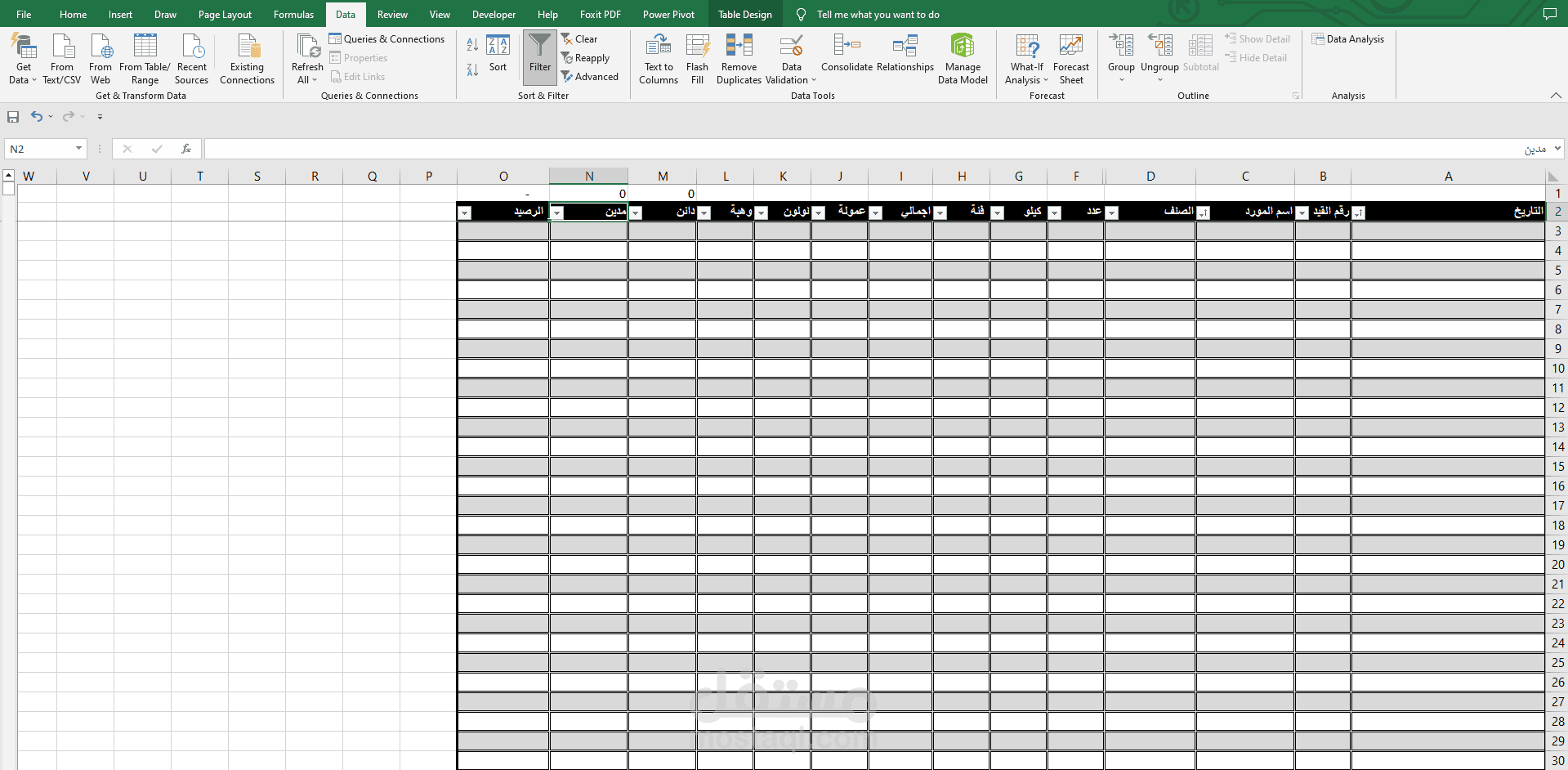The height and width of the screenshot is (770, 1568).
Task: Import data From Web
Action: [x=101, y=59]
